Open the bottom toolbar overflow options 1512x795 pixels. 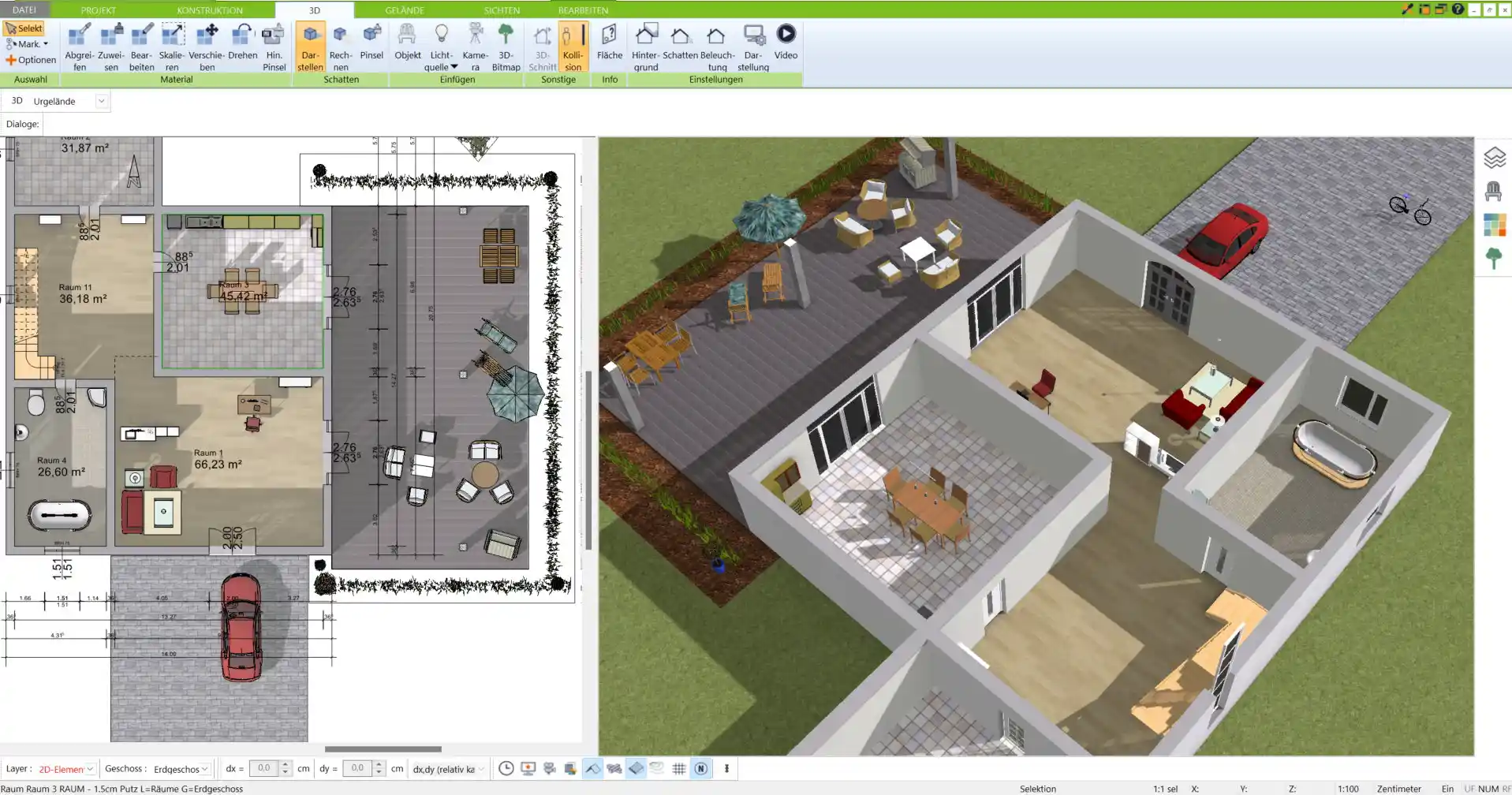726,768
